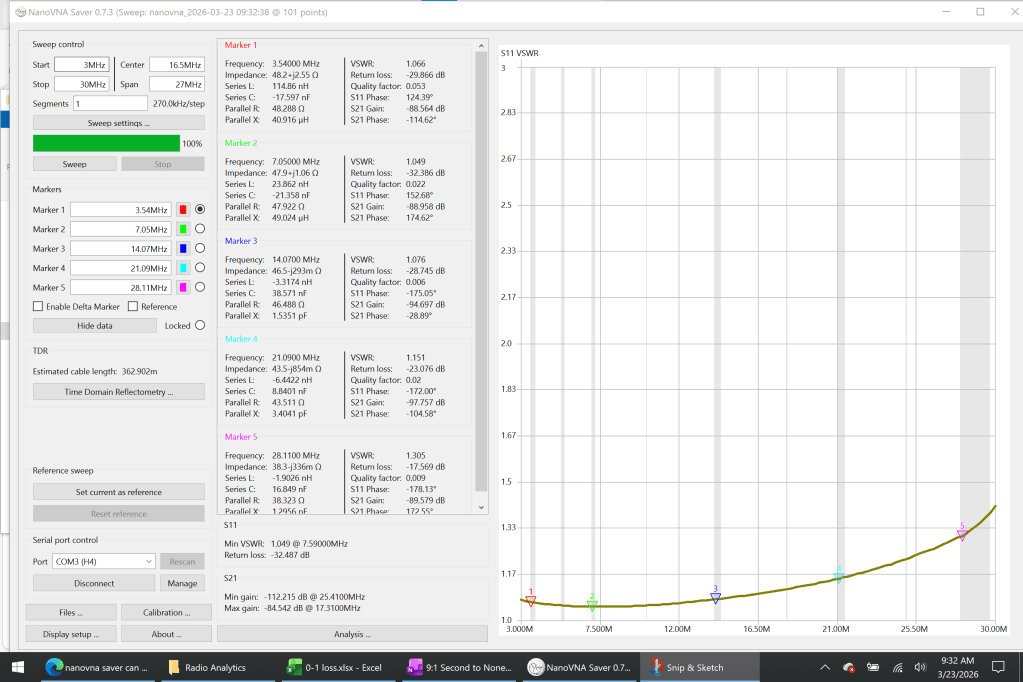Open the Sweep settings dialog
Screen dimensions: 1023x682
coord(118,123)
